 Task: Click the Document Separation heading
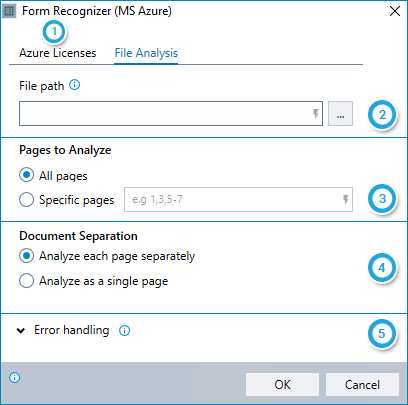point(78,236)
